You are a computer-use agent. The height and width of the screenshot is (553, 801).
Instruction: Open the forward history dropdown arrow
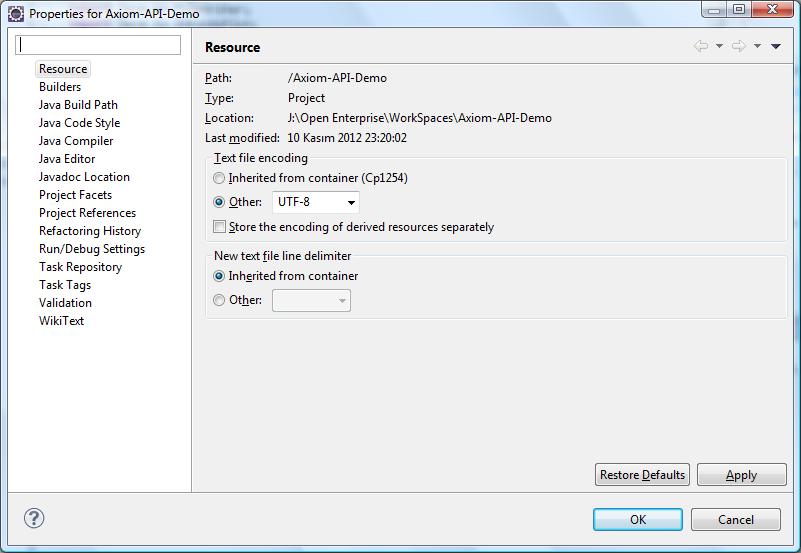click(x=758, y=46)
